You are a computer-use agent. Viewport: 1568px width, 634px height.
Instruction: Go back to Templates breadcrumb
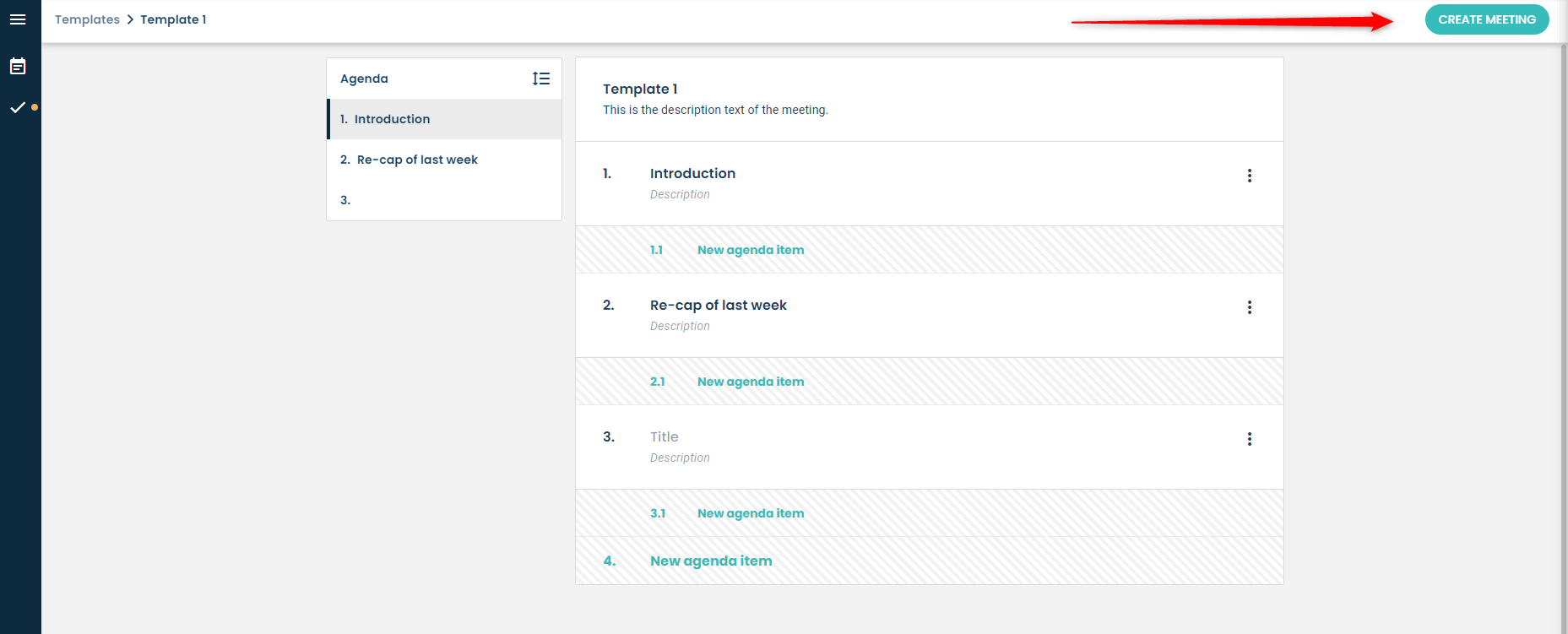(87, 19)
